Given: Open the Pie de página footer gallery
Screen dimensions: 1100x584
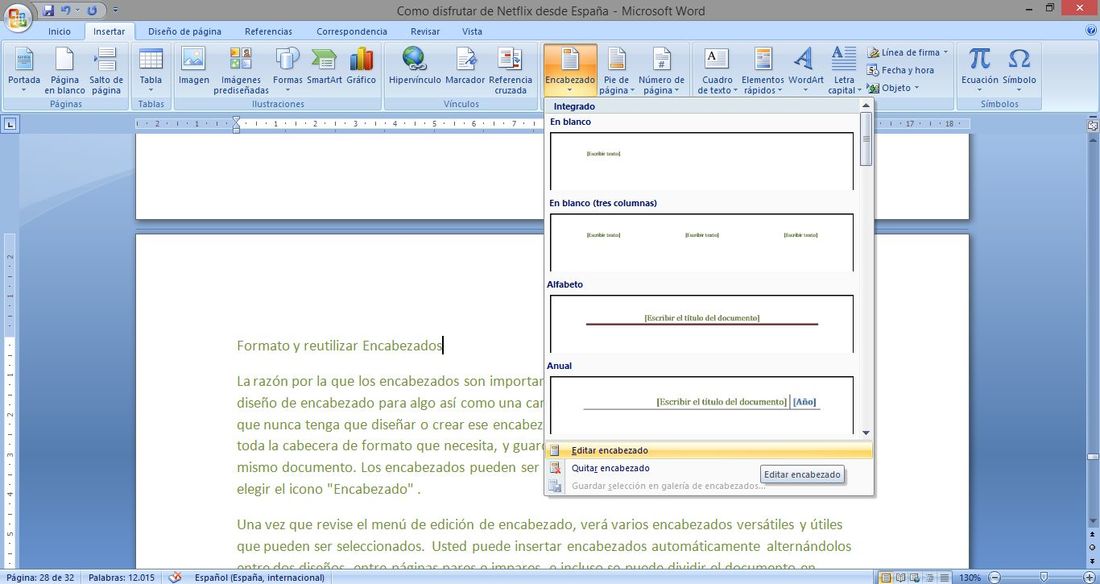Looking at the screenshot, I should click(617, 70).
